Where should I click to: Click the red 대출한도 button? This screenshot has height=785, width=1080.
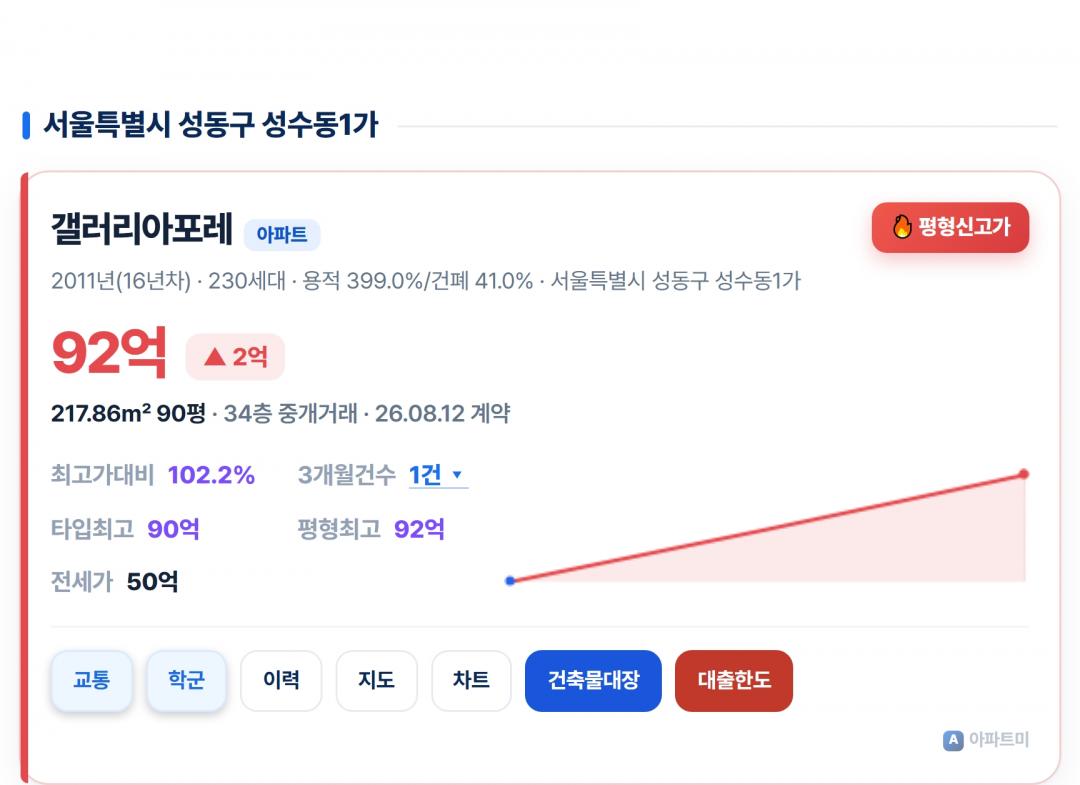pyautogui.click(x=734, y=680)
